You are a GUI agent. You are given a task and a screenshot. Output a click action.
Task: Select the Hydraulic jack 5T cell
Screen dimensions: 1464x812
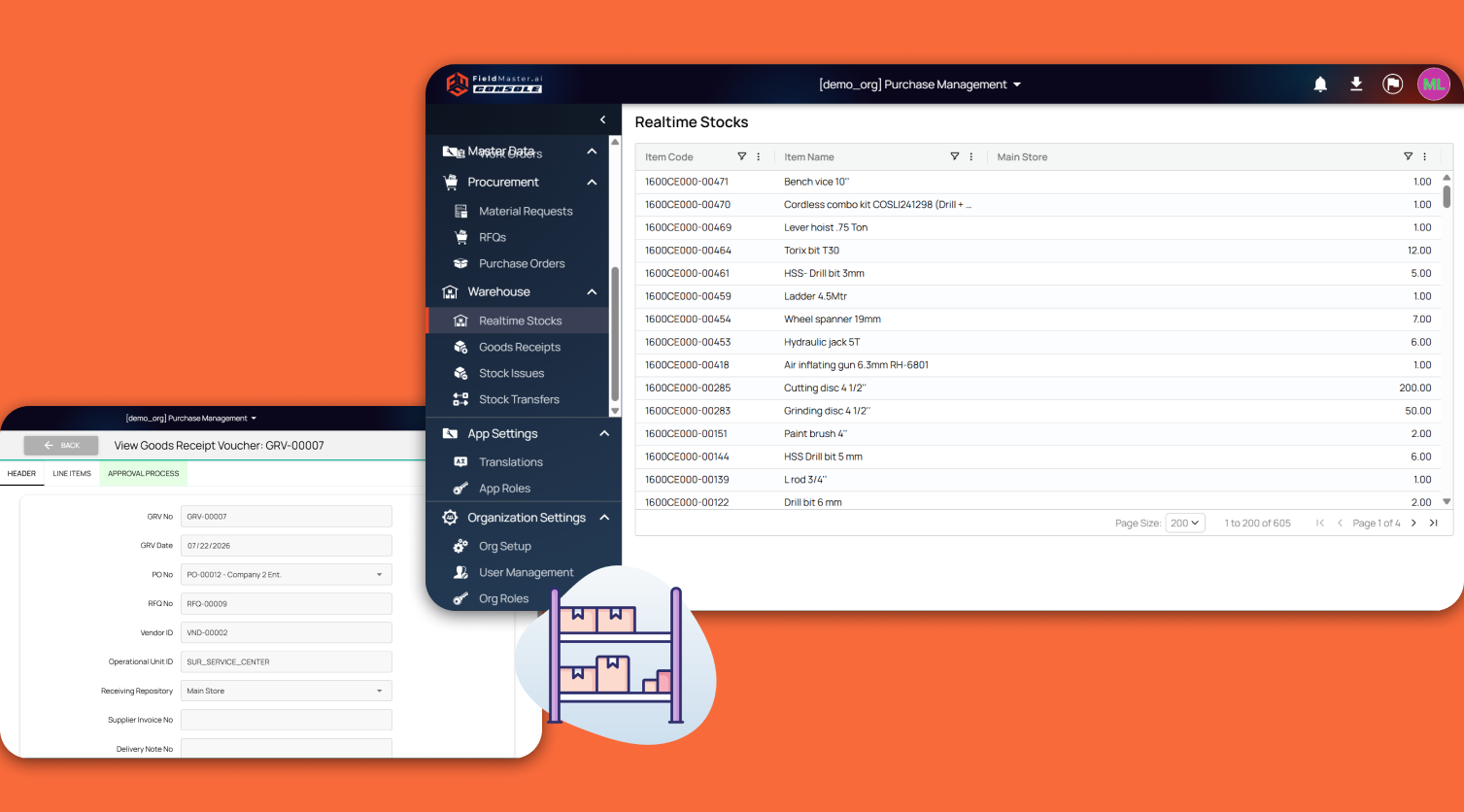click(822, 342)
